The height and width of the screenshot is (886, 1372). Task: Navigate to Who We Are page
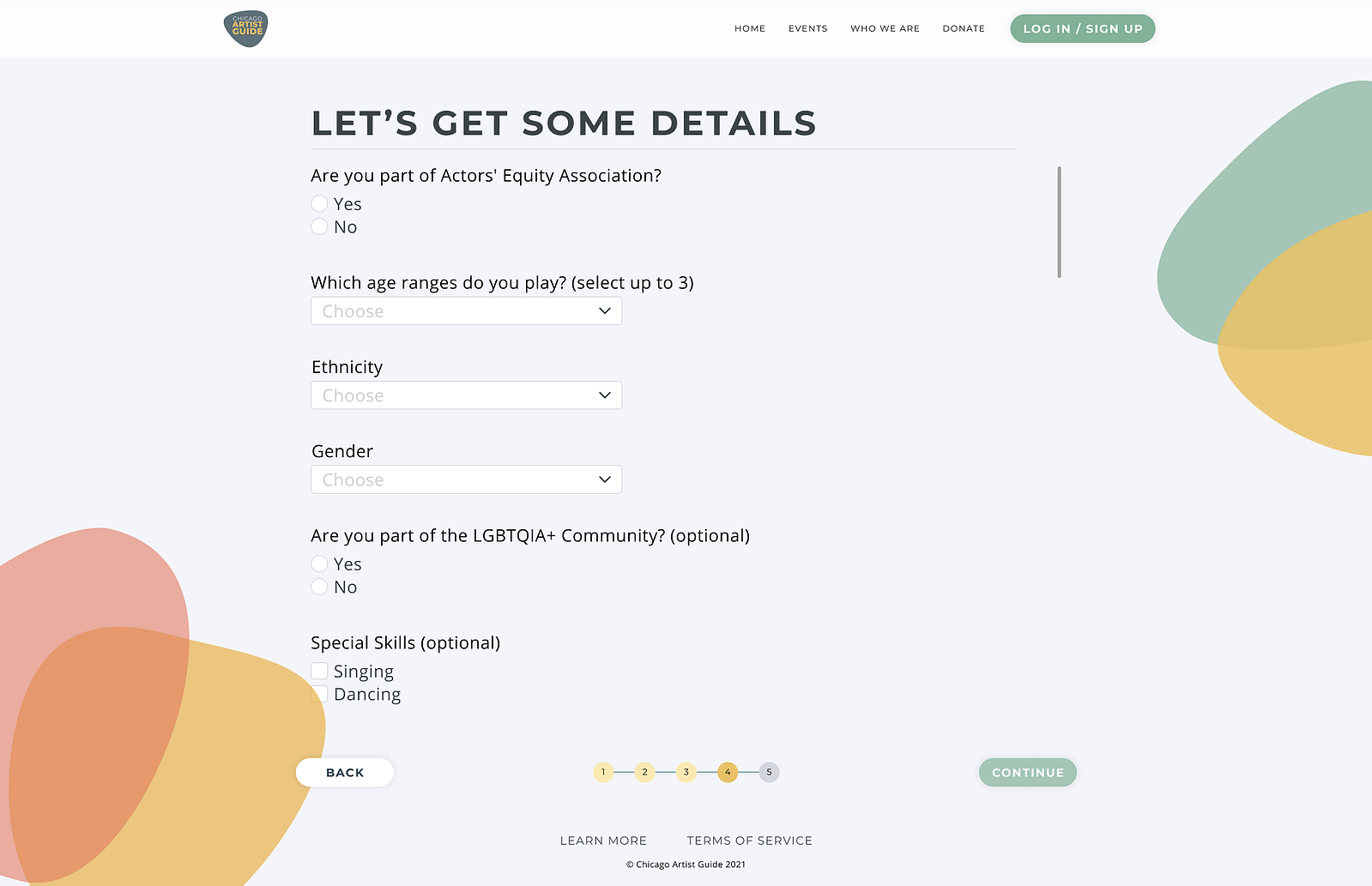[x=885, y=28]
